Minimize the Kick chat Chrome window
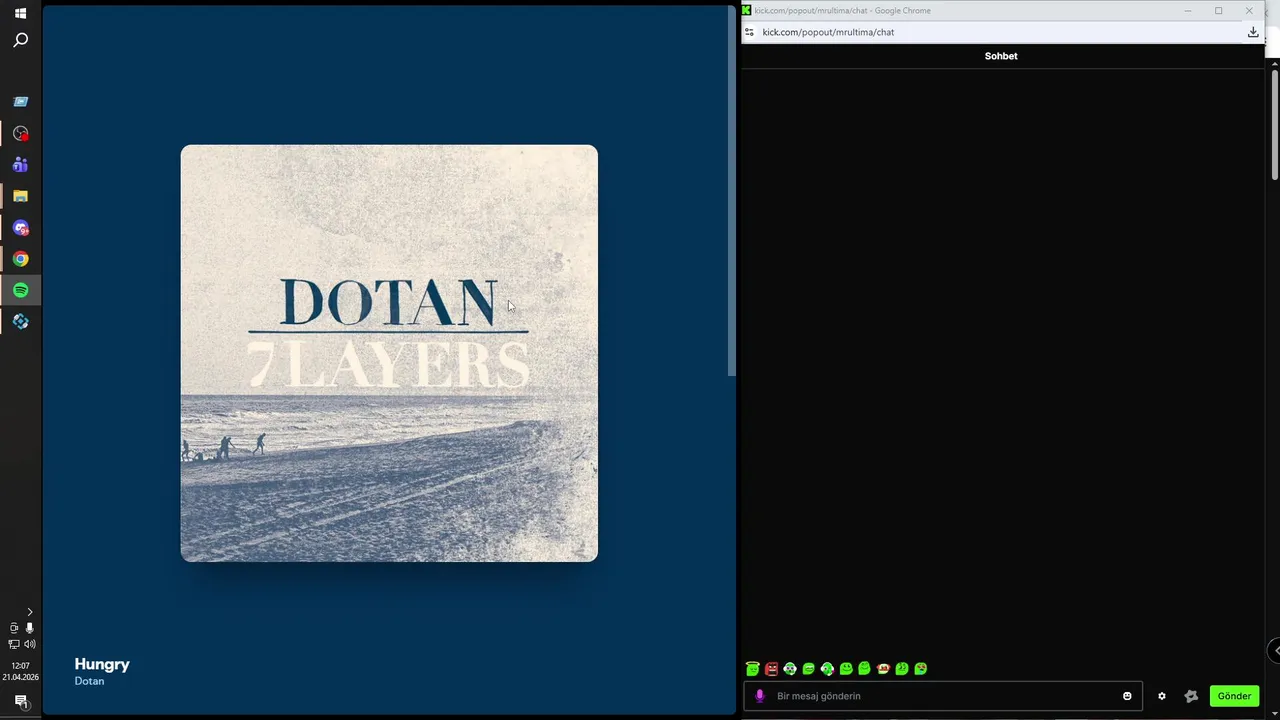This screenshot has height=720, width=1280. point(1188,10)
